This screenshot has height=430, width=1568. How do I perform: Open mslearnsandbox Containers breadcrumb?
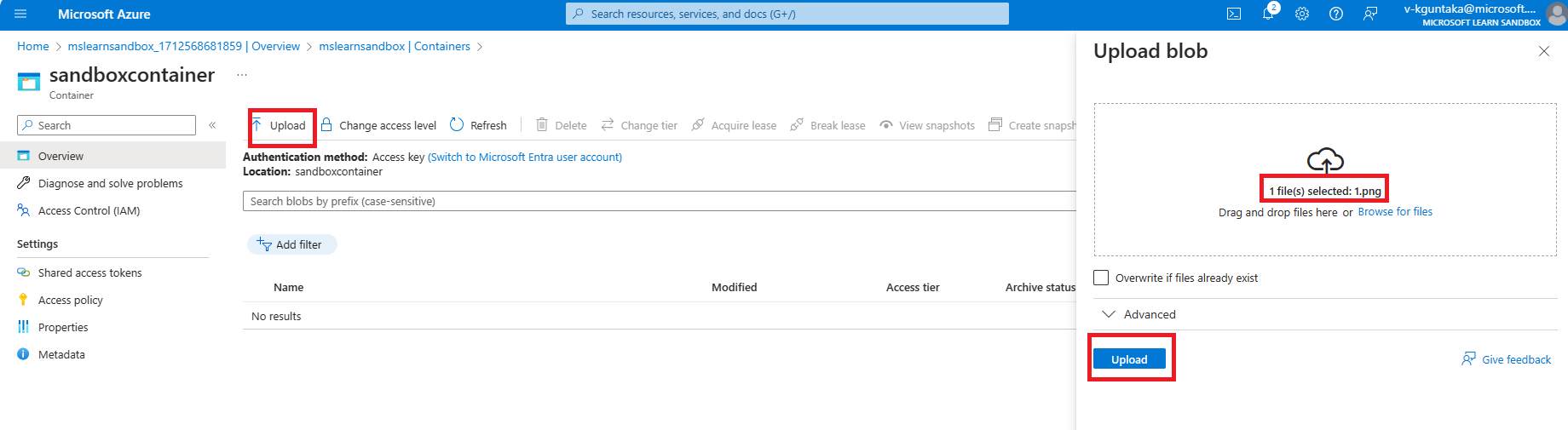[395, 47]
